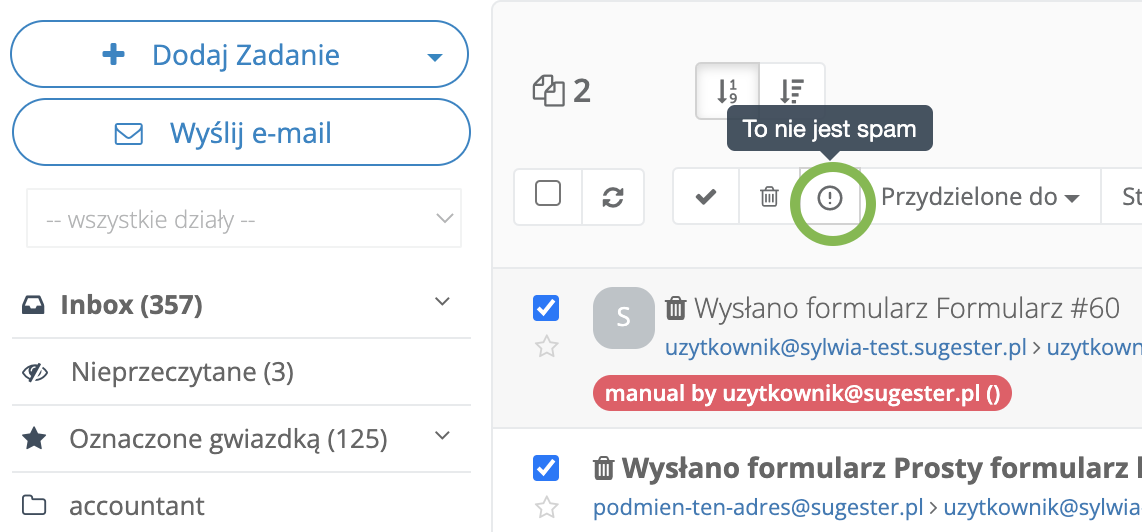
Task: Toggle the select-all checkbox in toolbar
Action: [548, 193]
